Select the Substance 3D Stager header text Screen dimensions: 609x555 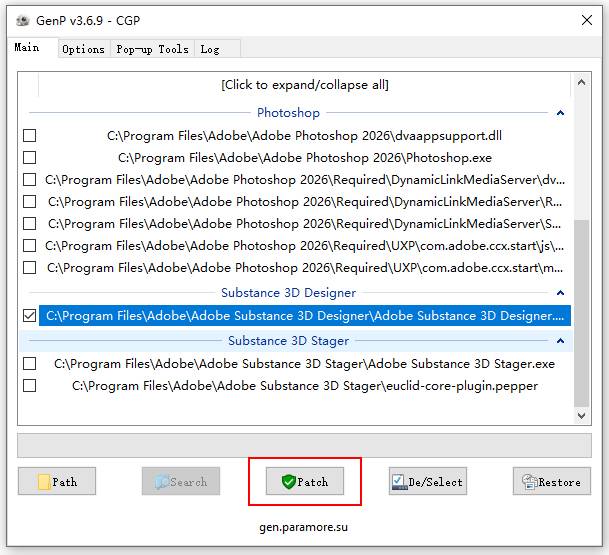[x=288, y=341]
